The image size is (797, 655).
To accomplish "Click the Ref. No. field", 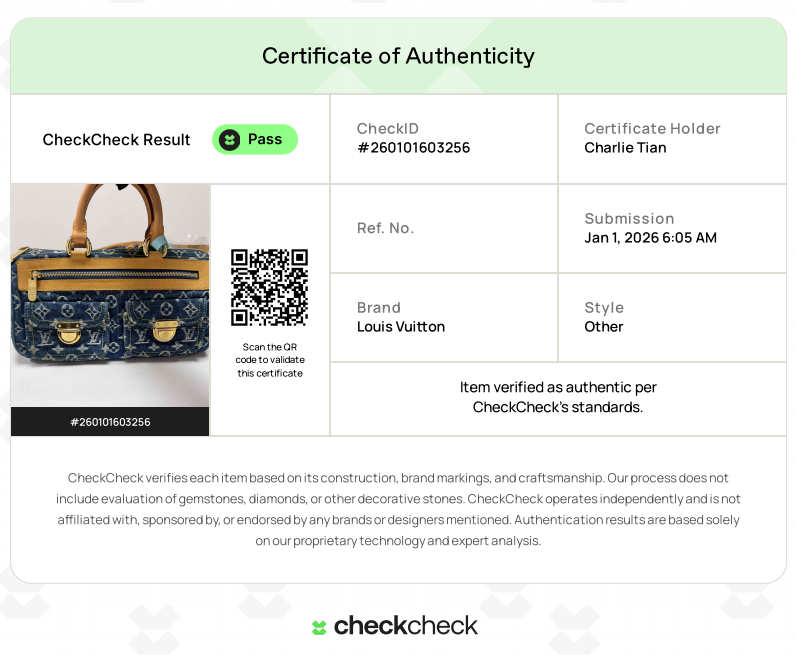I will [x=385, y=228].
